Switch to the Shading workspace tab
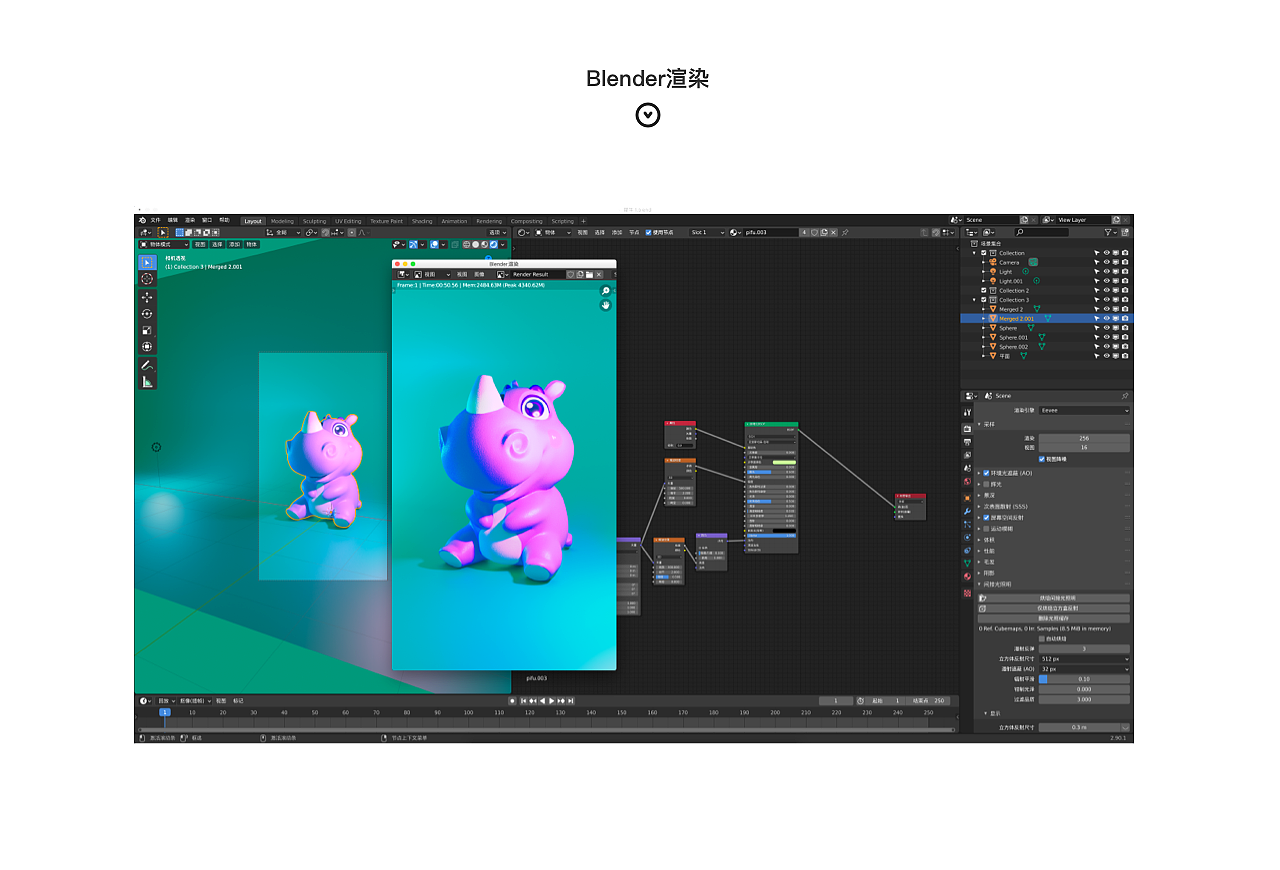Screen dimensions: 1280x870 422,221
